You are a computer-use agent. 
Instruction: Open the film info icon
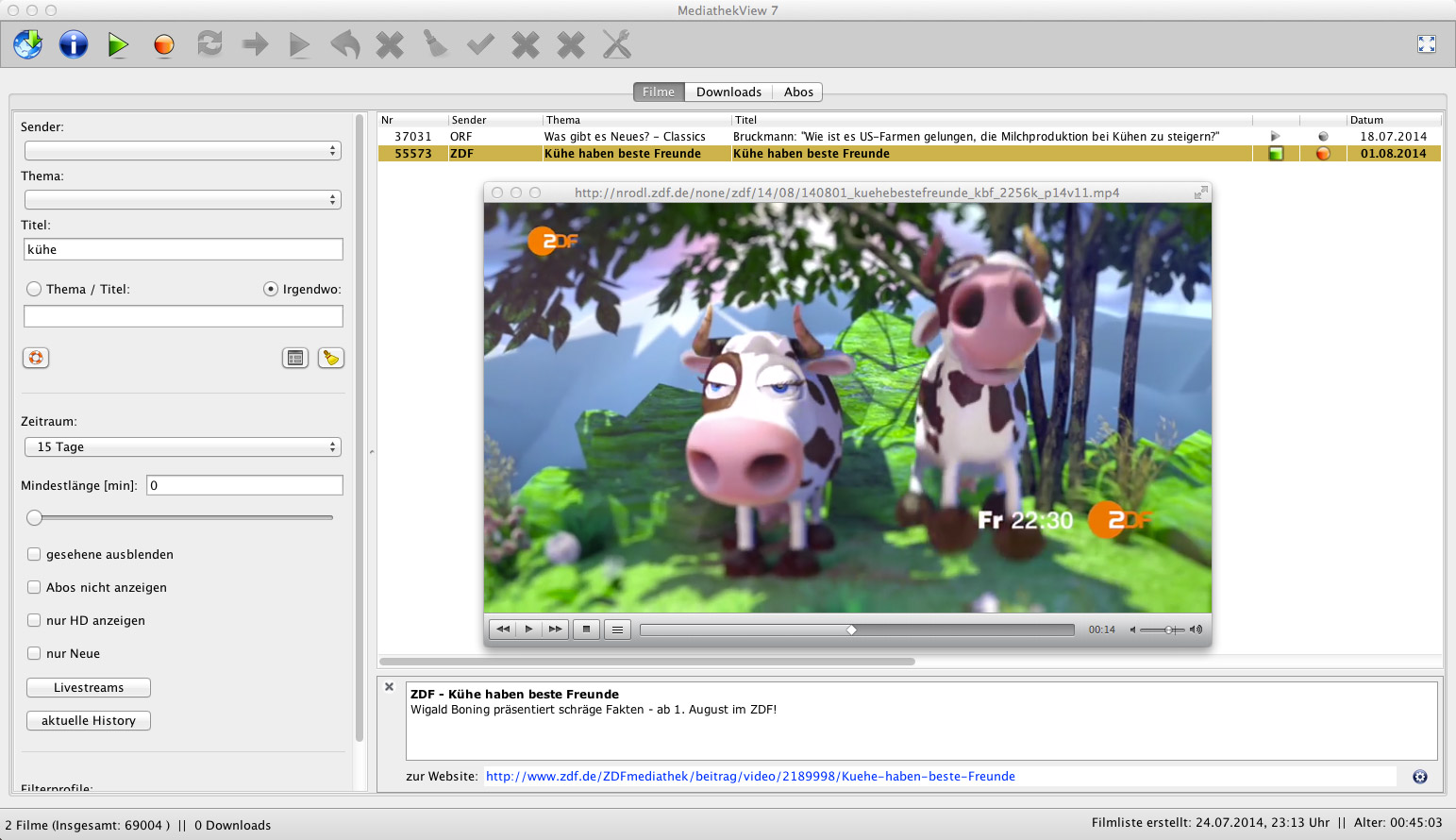(x=74, y=44)
